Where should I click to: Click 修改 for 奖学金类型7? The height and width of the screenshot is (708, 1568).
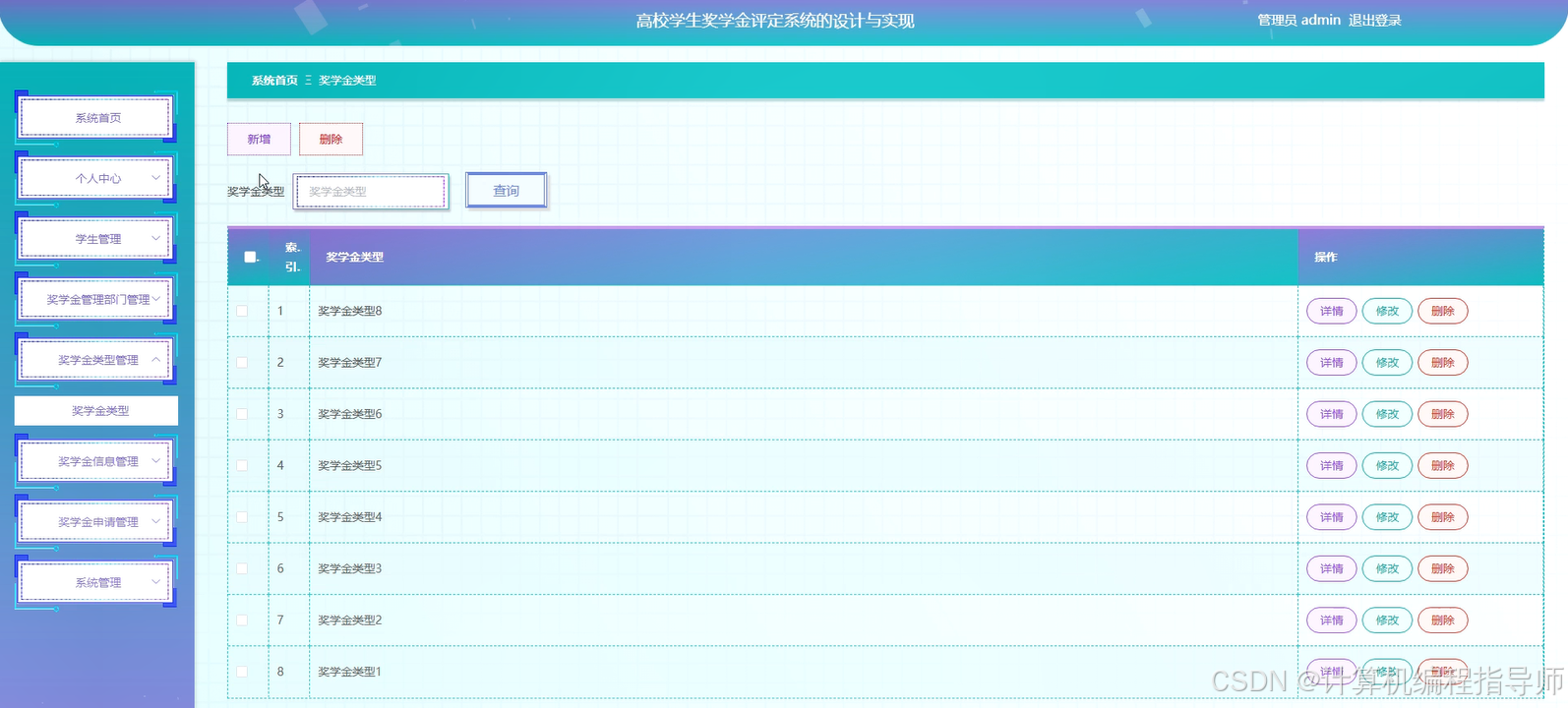1387,363
